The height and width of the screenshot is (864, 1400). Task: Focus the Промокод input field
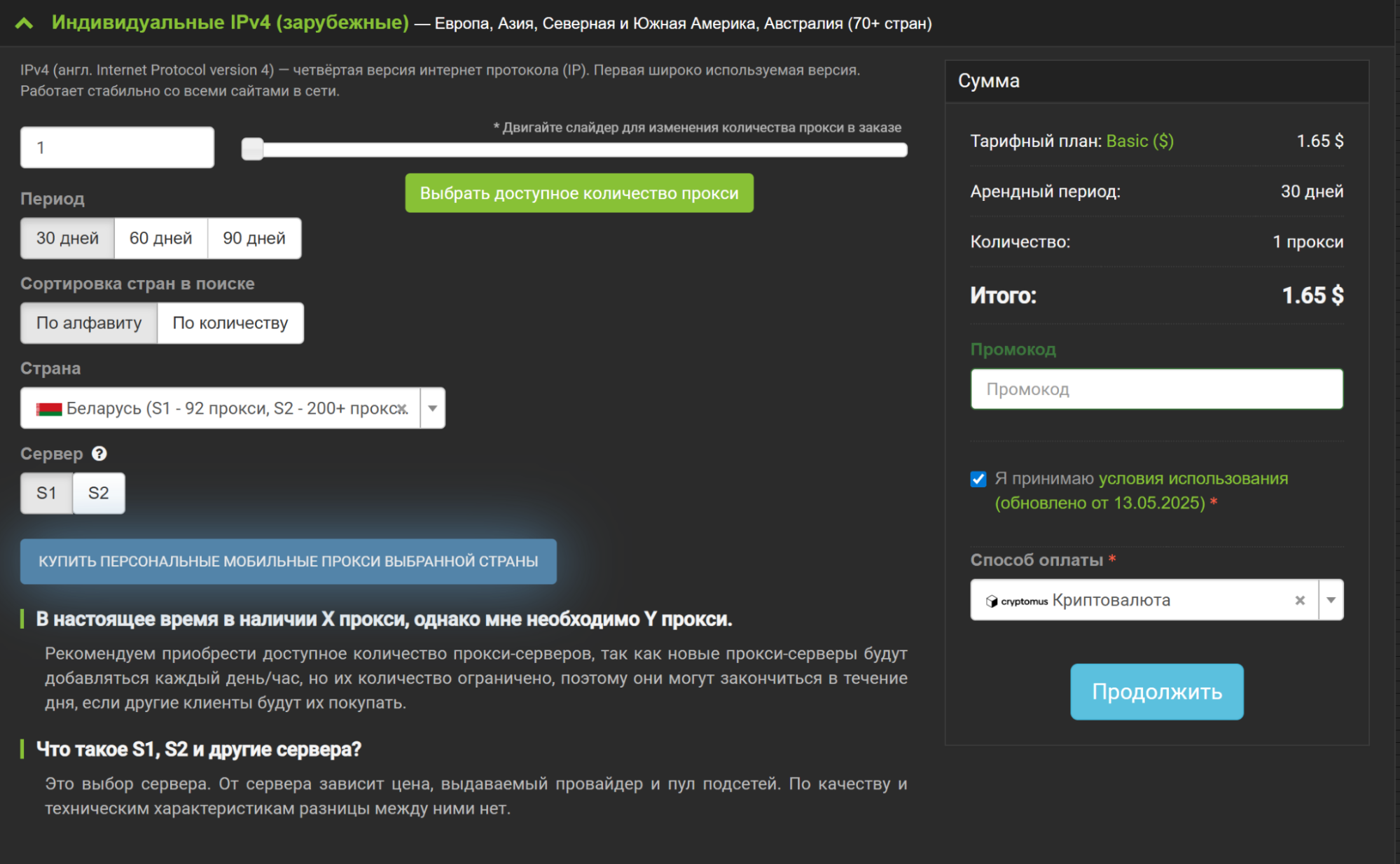(x=1156, y=389)
